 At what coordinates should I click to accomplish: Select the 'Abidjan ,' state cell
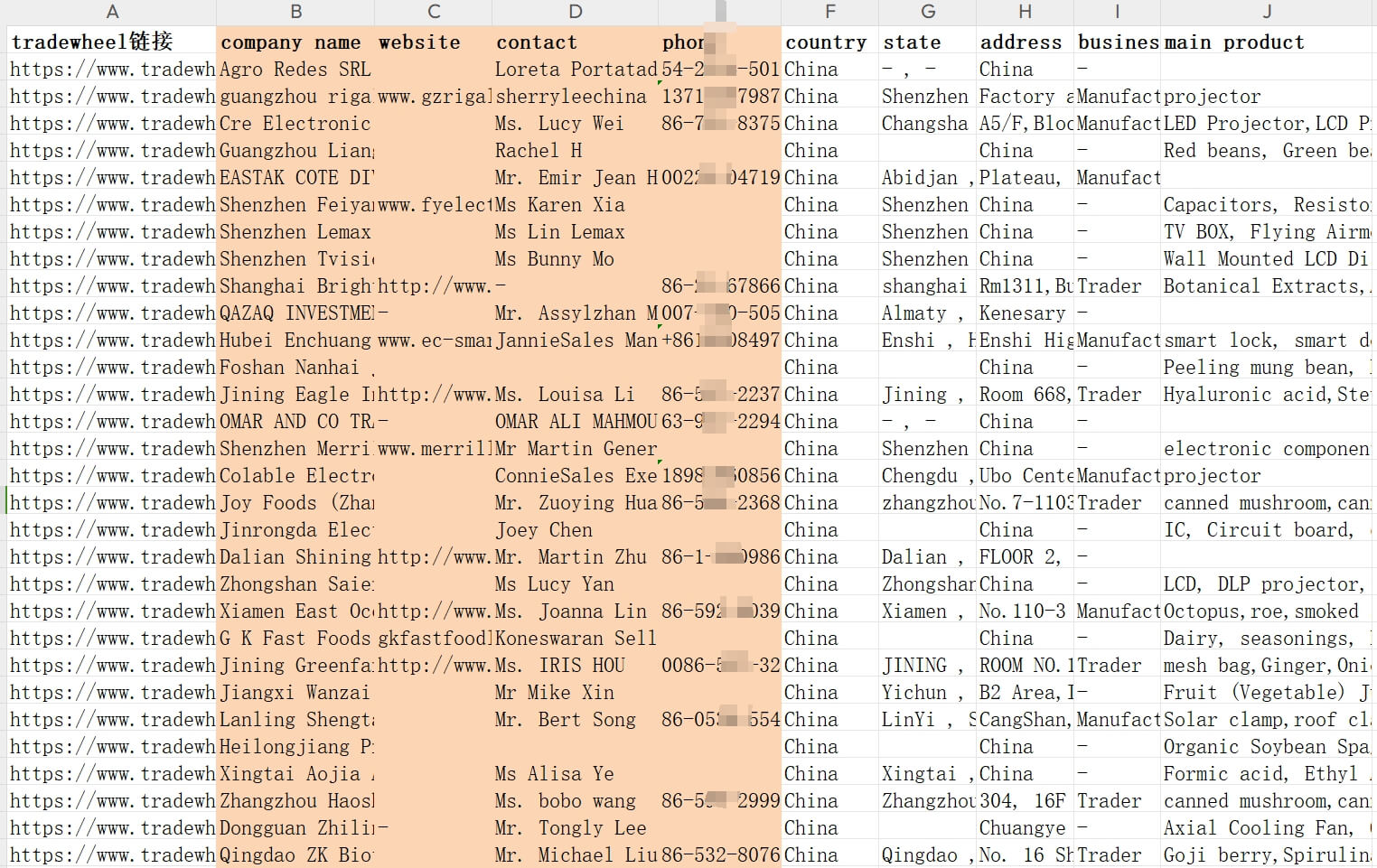928,177
